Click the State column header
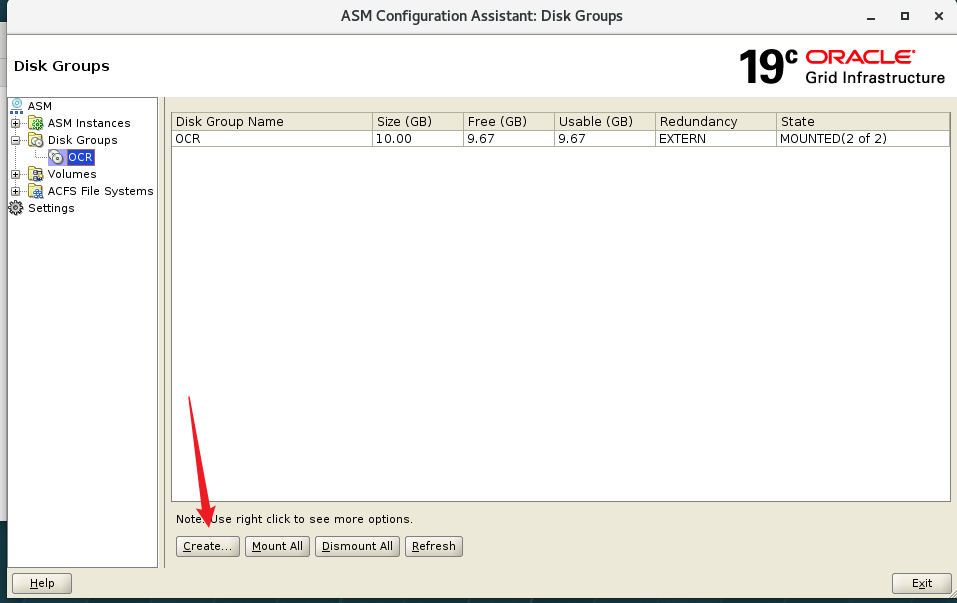Viewport: 957px width, 603px height. pos(863,121)
